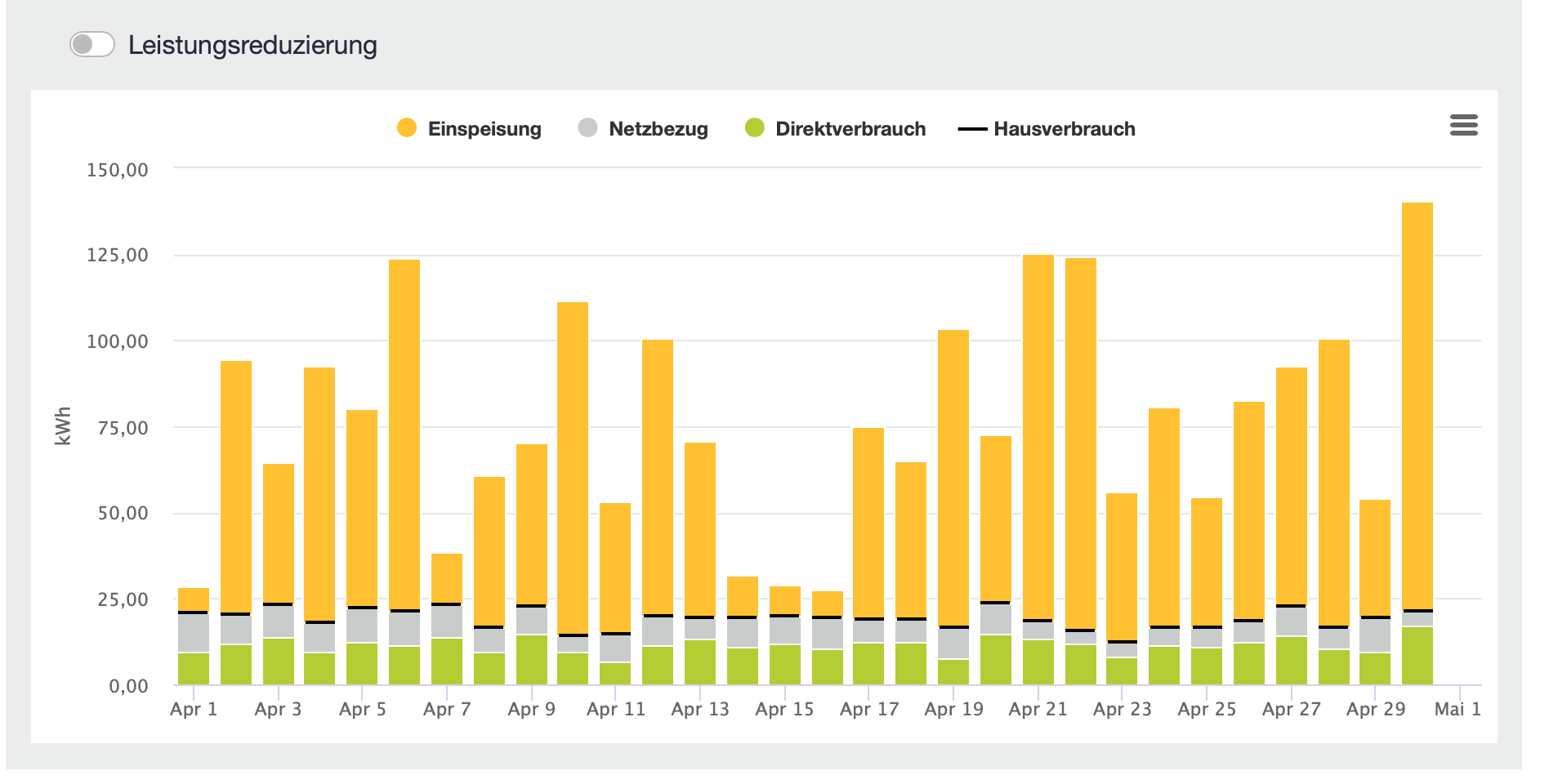Screen dimensions: 1549x784
Task: Click the 'kWh' axis title
Action: coord(63,425)
